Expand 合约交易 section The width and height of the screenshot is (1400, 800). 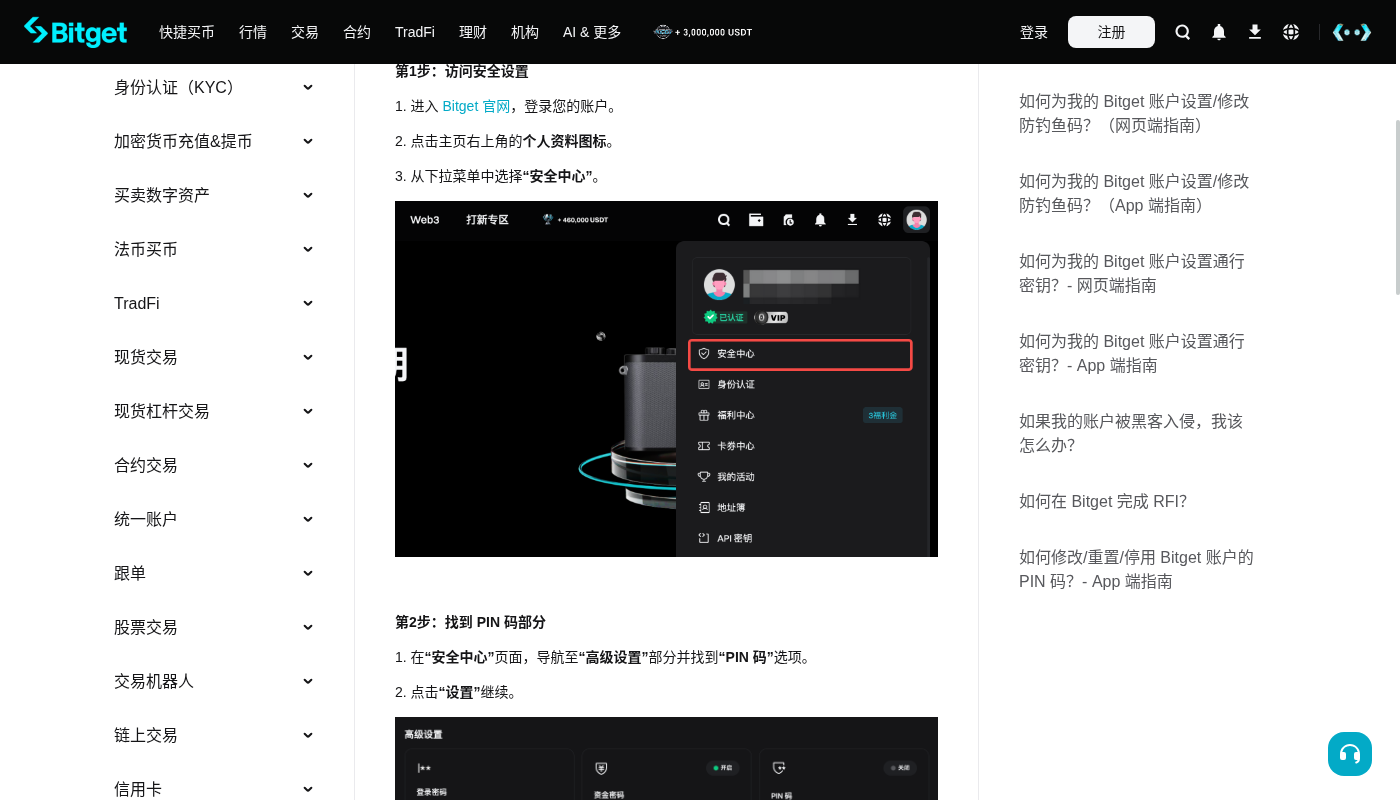pos(214,465)
